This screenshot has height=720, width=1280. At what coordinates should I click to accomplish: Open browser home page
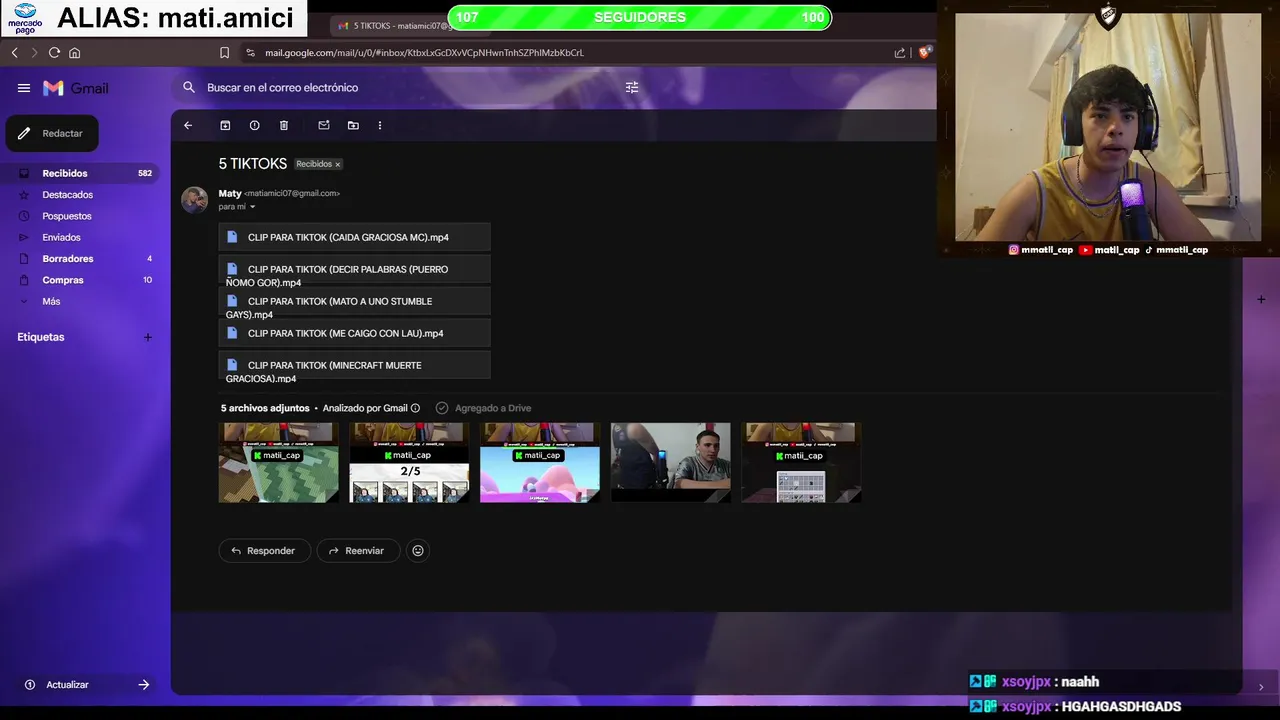coord(74,53)
